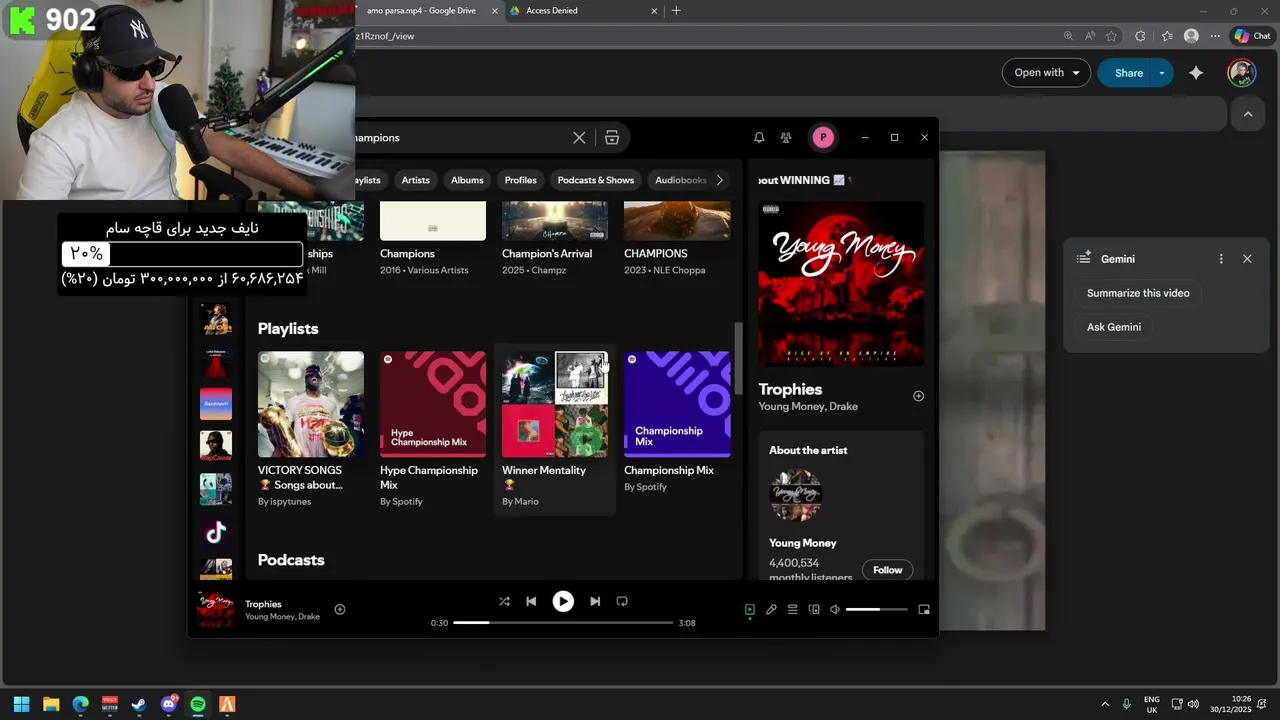Toggle the Now Playing view icon

750,609
